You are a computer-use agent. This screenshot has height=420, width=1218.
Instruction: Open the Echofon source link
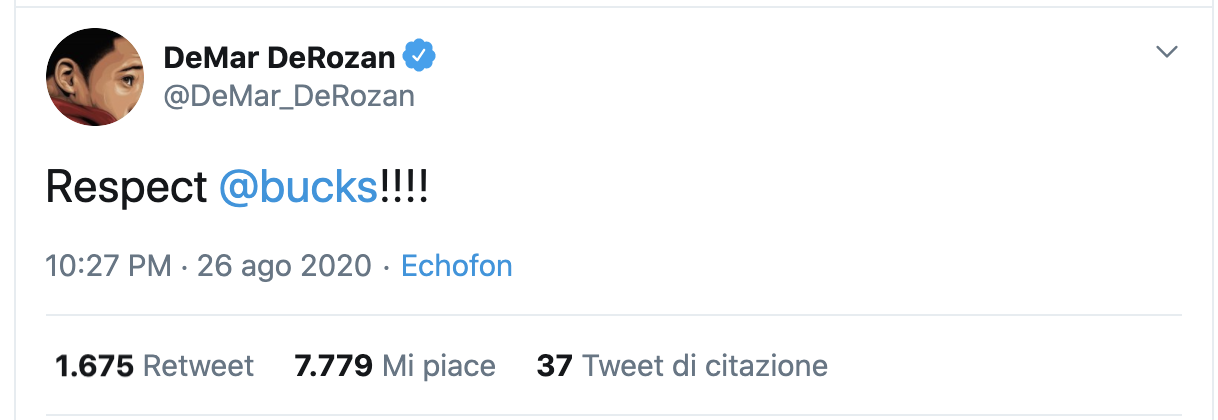(456, 266)
